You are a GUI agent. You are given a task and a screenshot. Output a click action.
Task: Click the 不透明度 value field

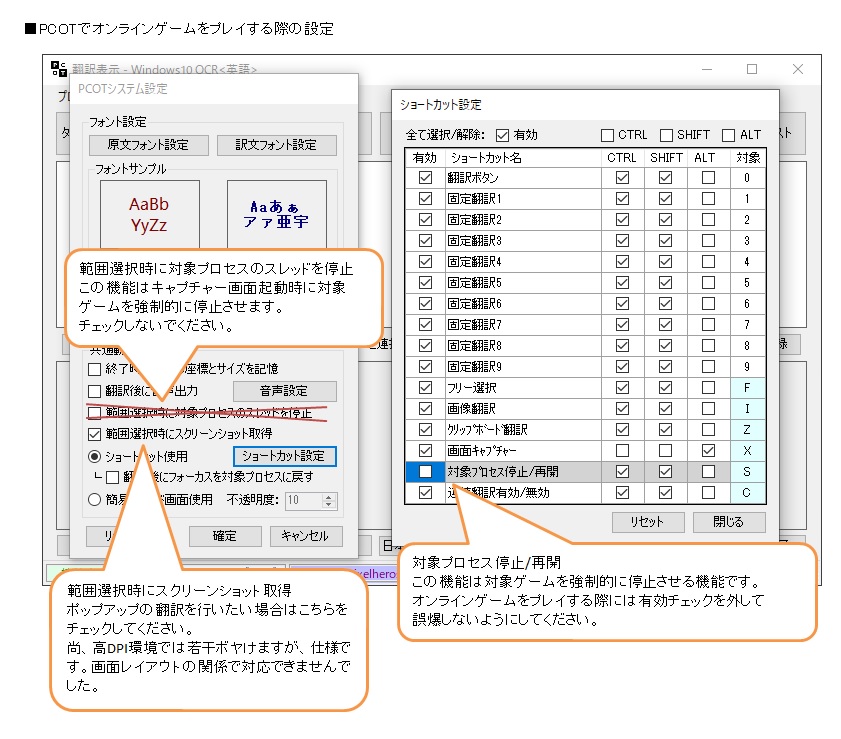coord(303,500)
